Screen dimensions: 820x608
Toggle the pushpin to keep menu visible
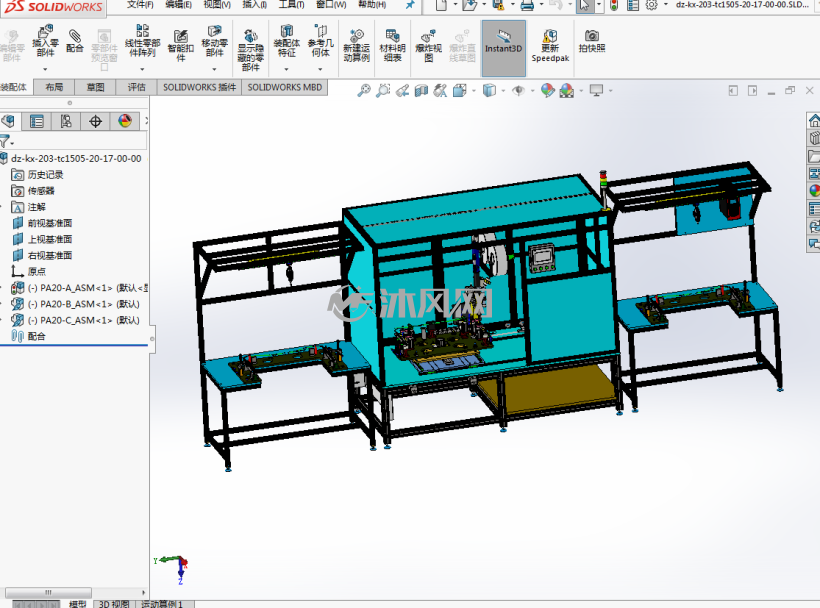coord(410,5)
